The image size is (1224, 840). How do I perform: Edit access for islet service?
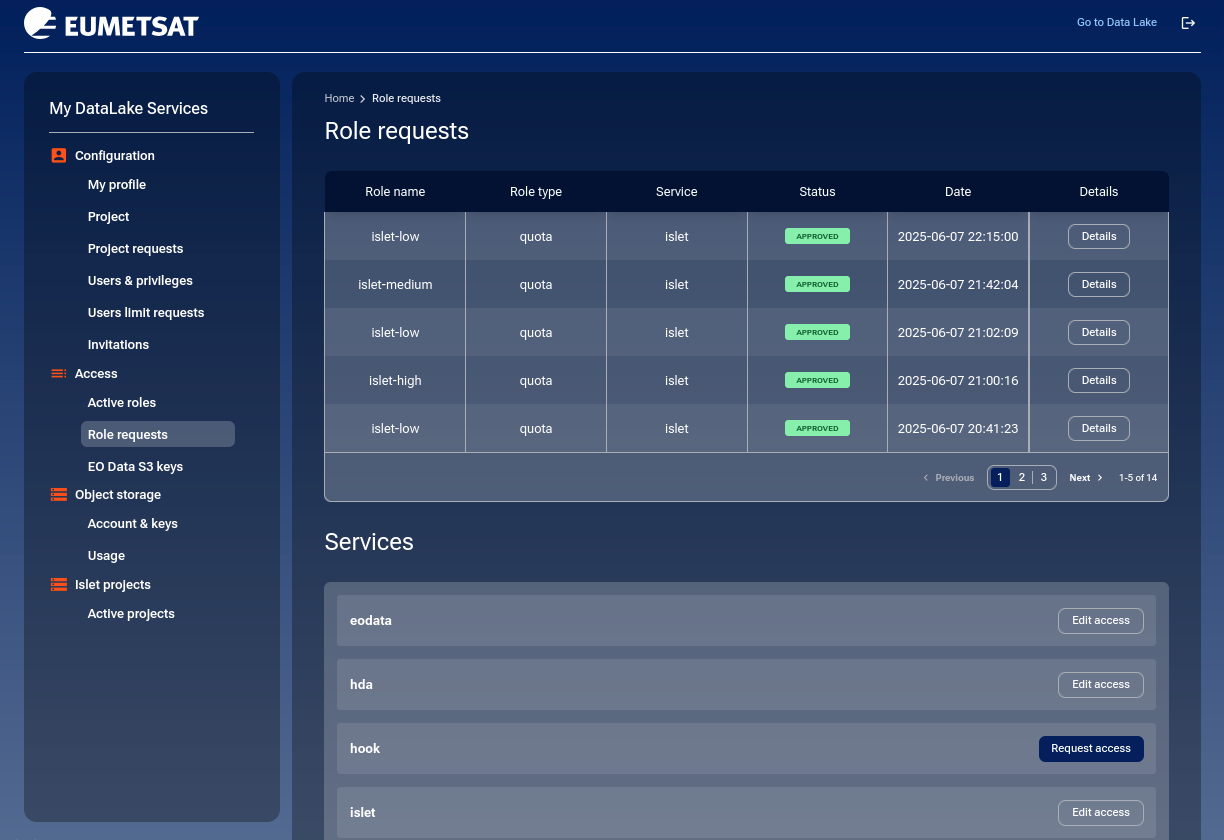coord(1101,813)
